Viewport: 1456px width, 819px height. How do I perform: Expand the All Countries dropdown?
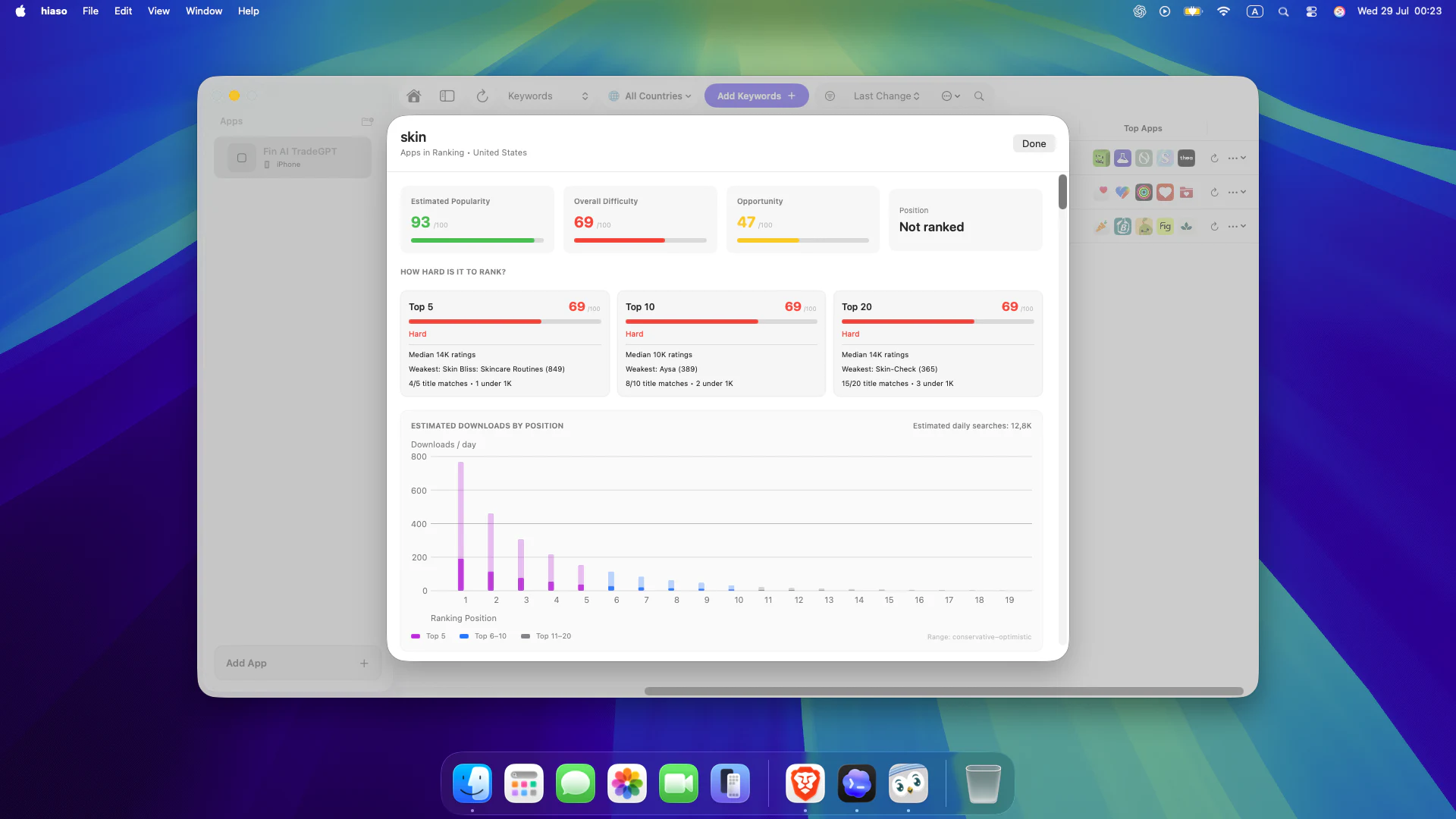point(651,96)
